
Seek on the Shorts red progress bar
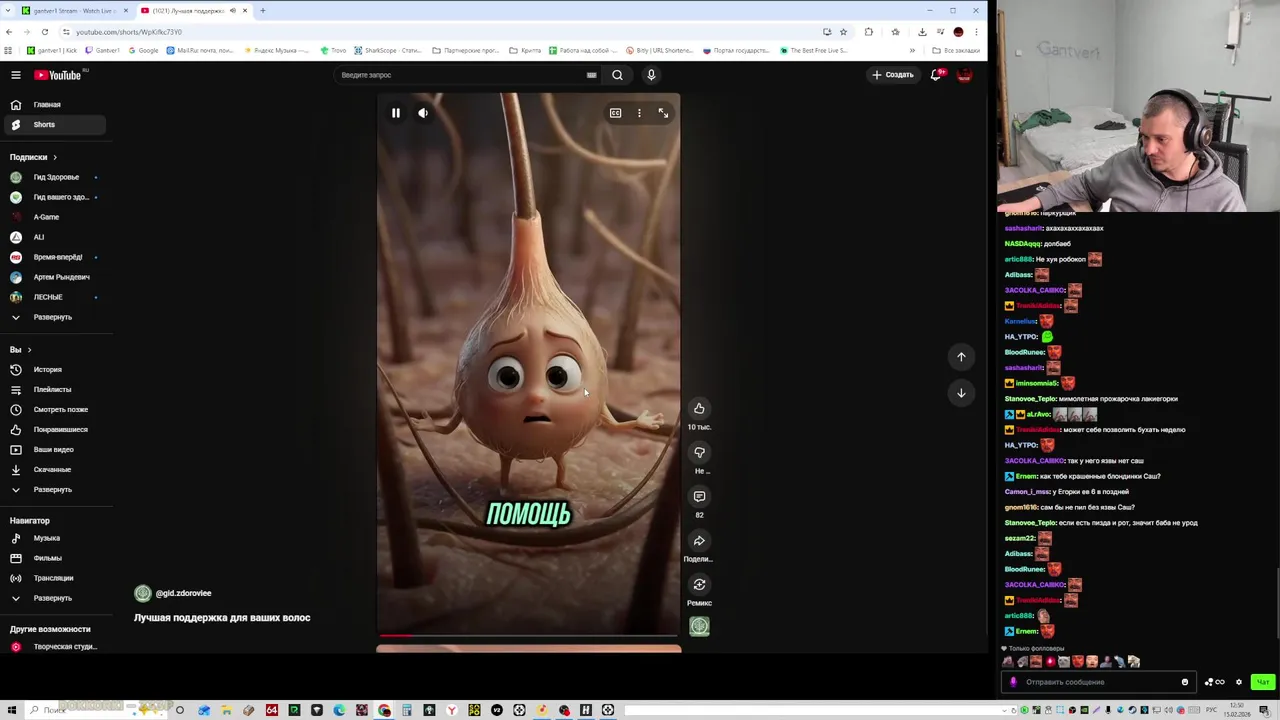[x=528, y=635]
